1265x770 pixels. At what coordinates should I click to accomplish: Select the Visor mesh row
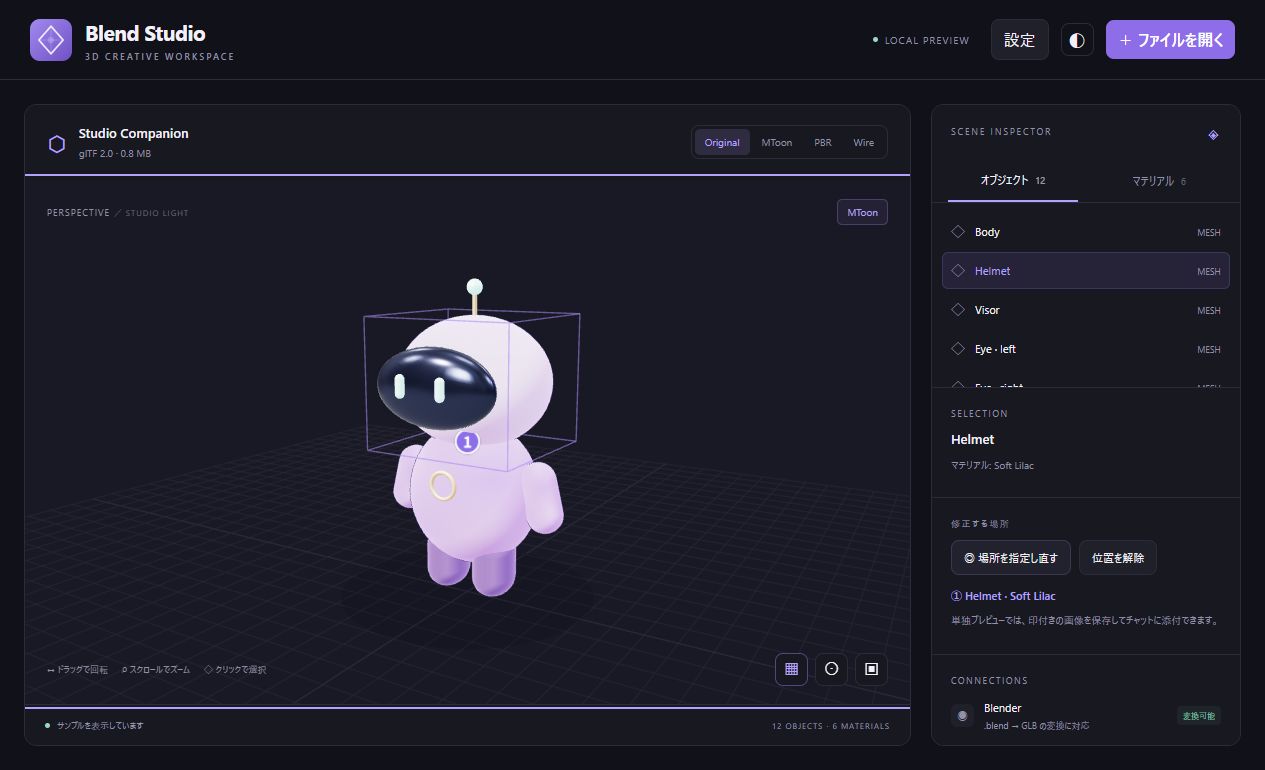pyautogui.click(x=1086, y=310)
